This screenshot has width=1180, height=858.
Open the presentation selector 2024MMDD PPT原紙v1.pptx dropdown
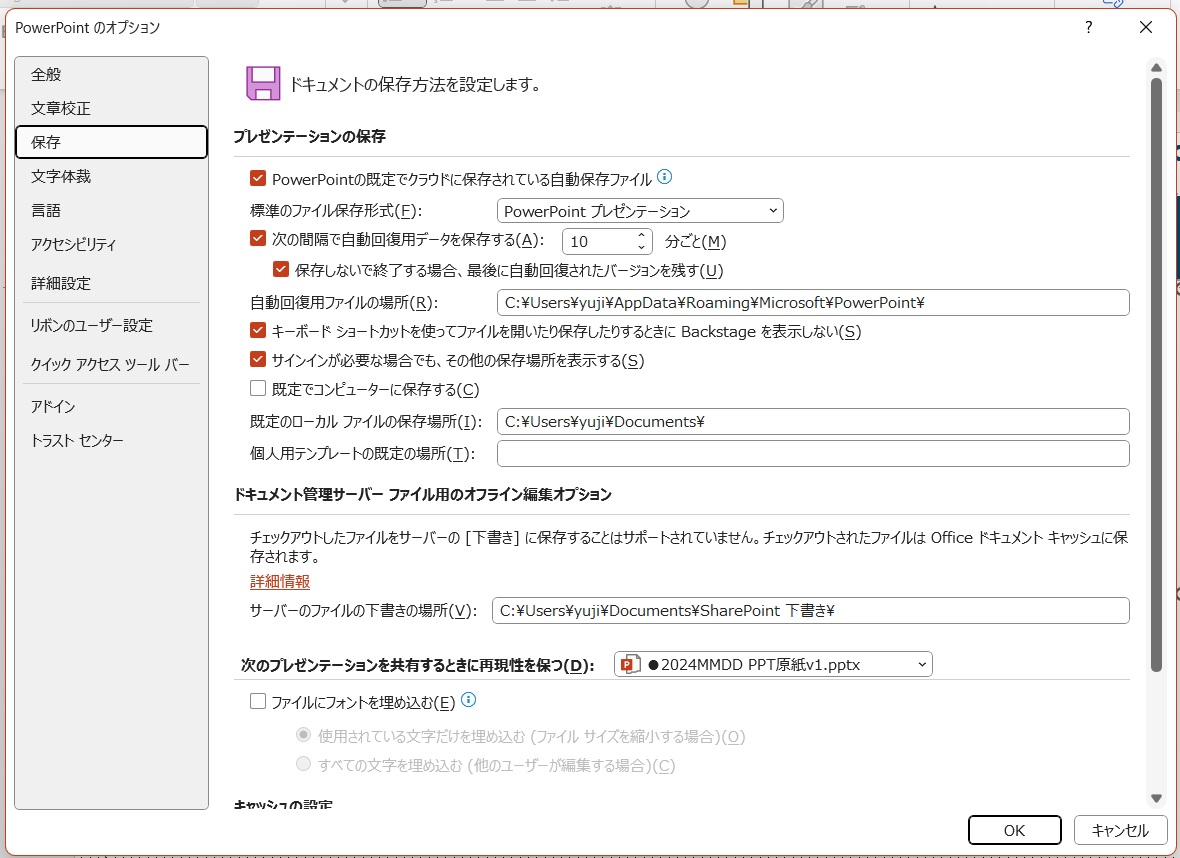(773, 664)
